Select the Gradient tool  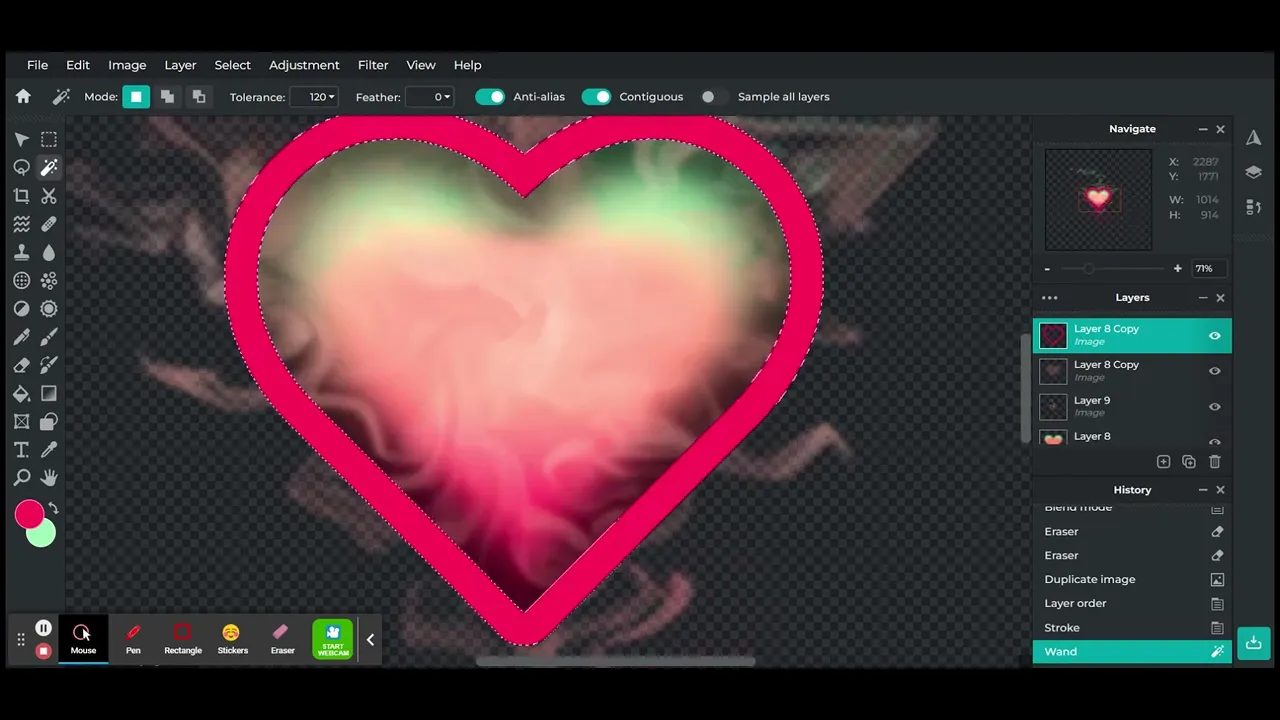point(49,394)
